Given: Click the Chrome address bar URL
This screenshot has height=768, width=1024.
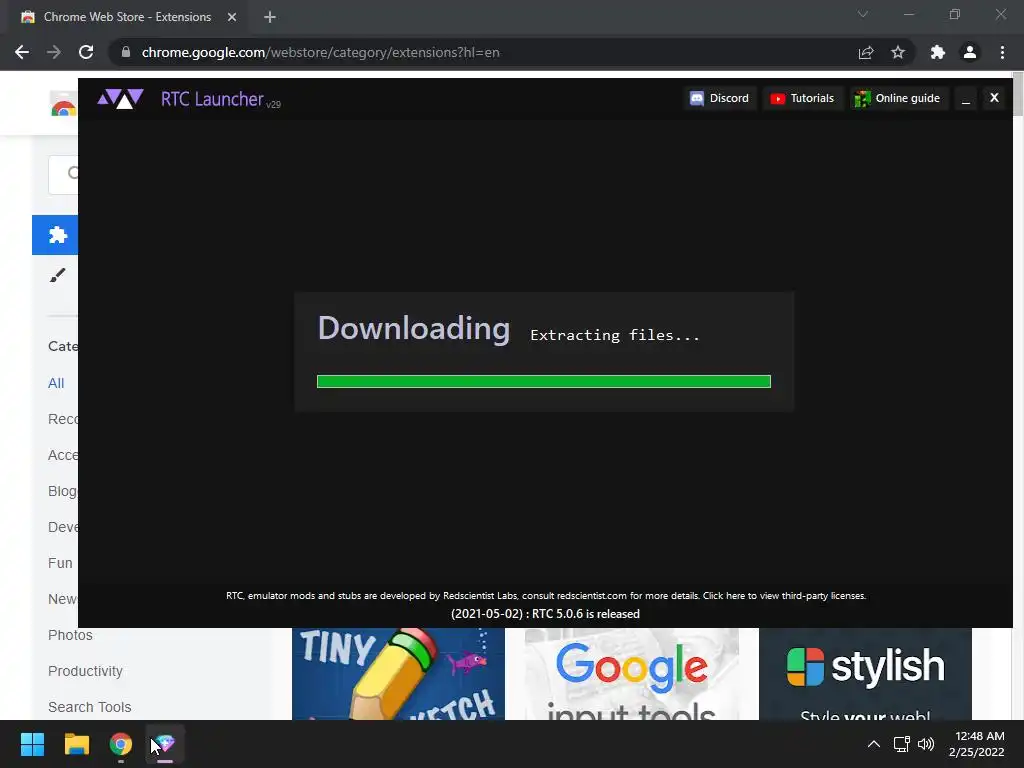Looking at the screenshot, I should point(321,52).
